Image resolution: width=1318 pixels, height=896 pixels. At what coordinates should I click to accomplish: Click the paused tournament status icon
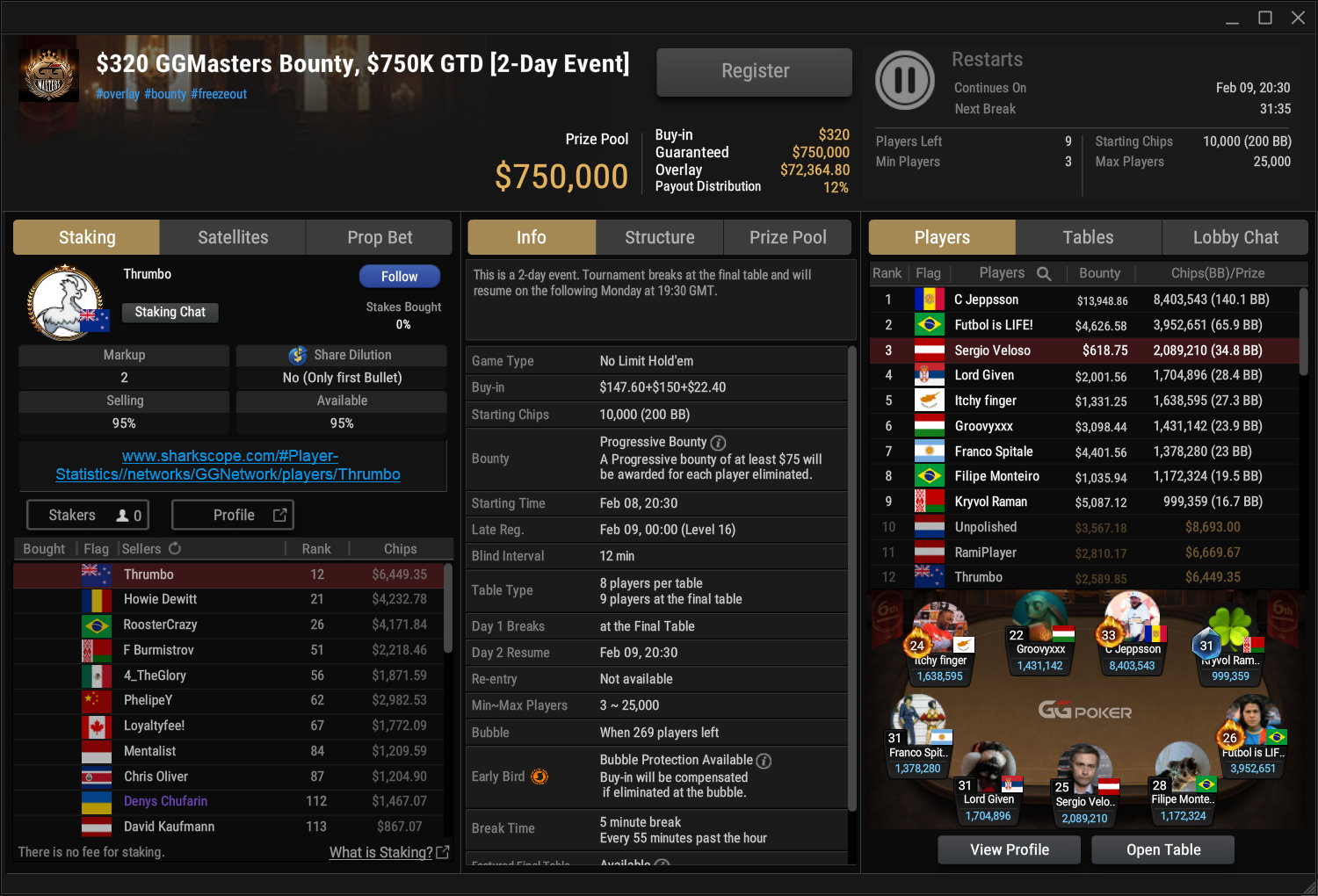(x=905, y=81)
